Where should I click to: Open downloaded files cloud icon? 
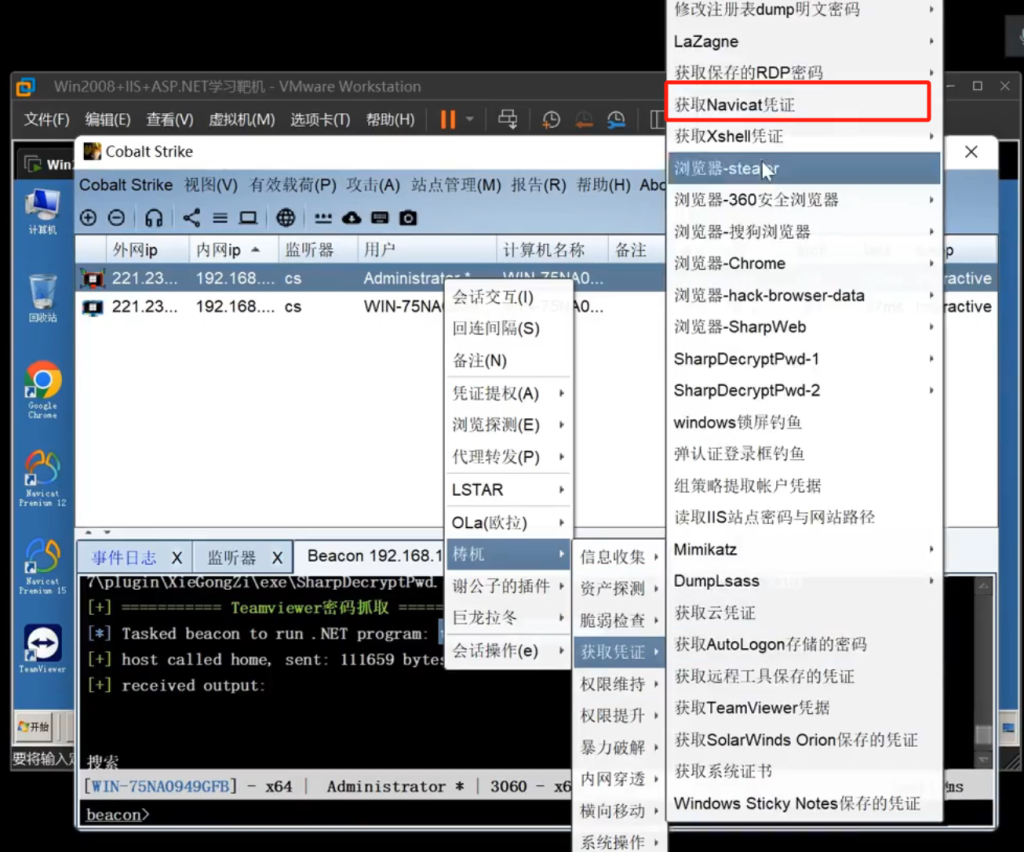[x=351, y=218]
